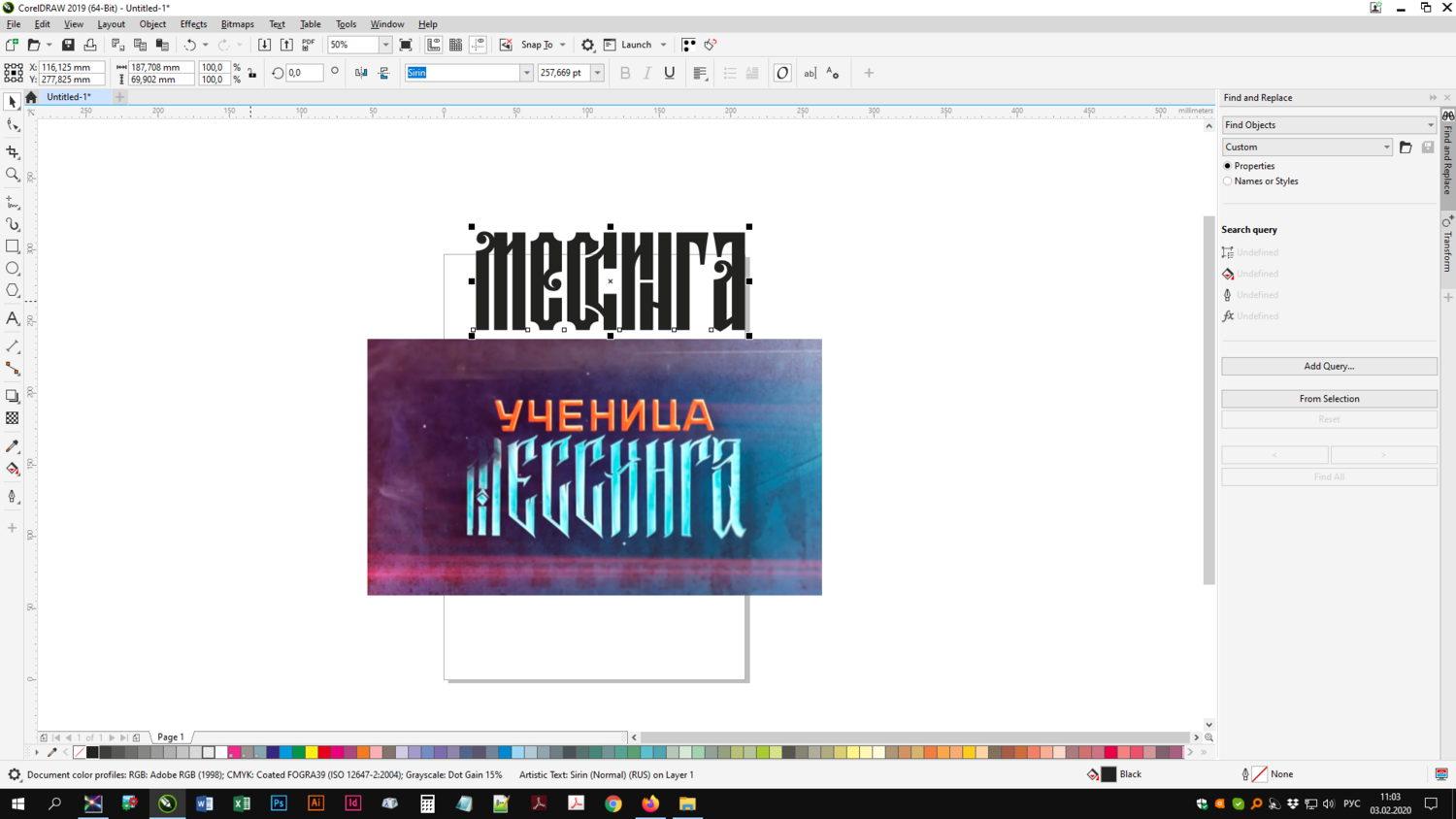1456x819 pixels.
Task: Select the Page 1 tab
Action: [171, 737]
